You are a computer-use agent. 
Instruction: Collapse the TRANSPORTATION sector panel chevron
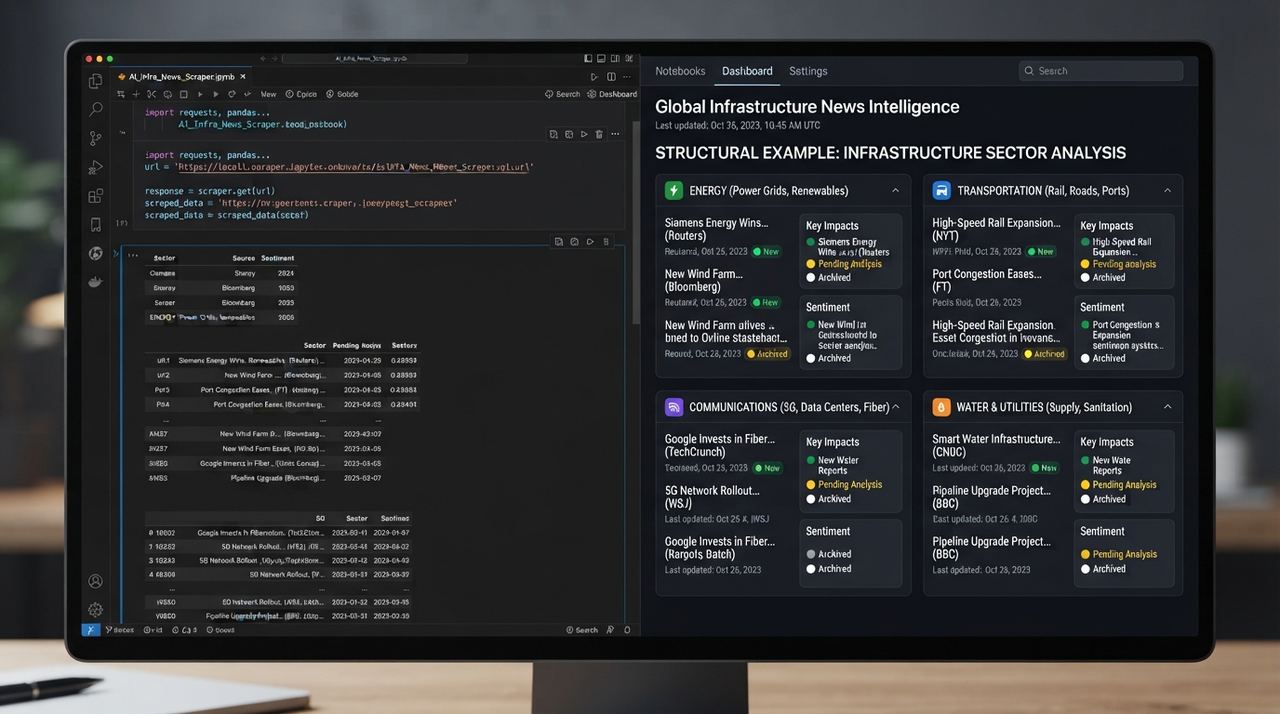click(1167, 190)
